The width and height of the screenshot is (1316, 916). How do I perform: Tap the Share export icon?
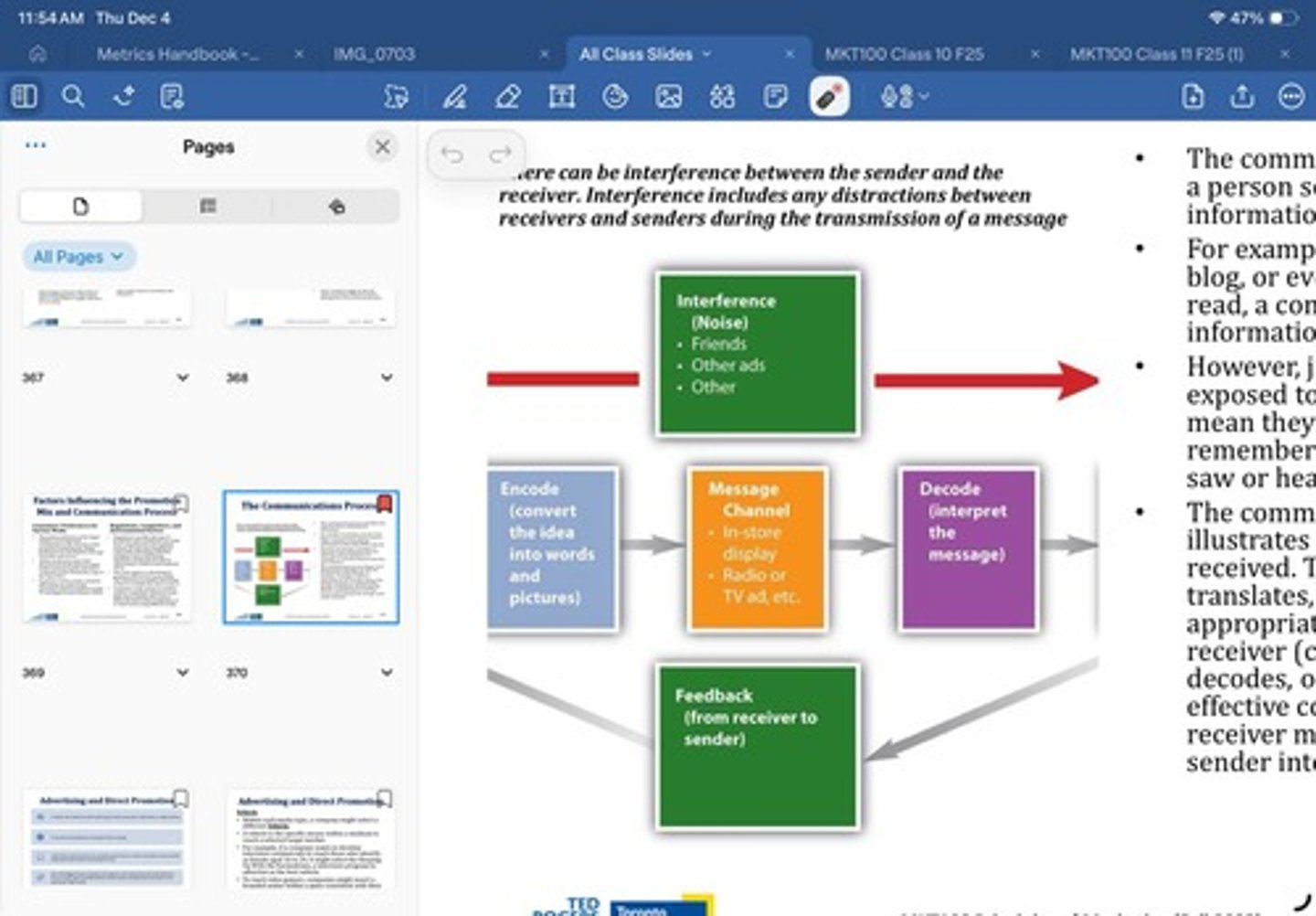[1242, 97]
